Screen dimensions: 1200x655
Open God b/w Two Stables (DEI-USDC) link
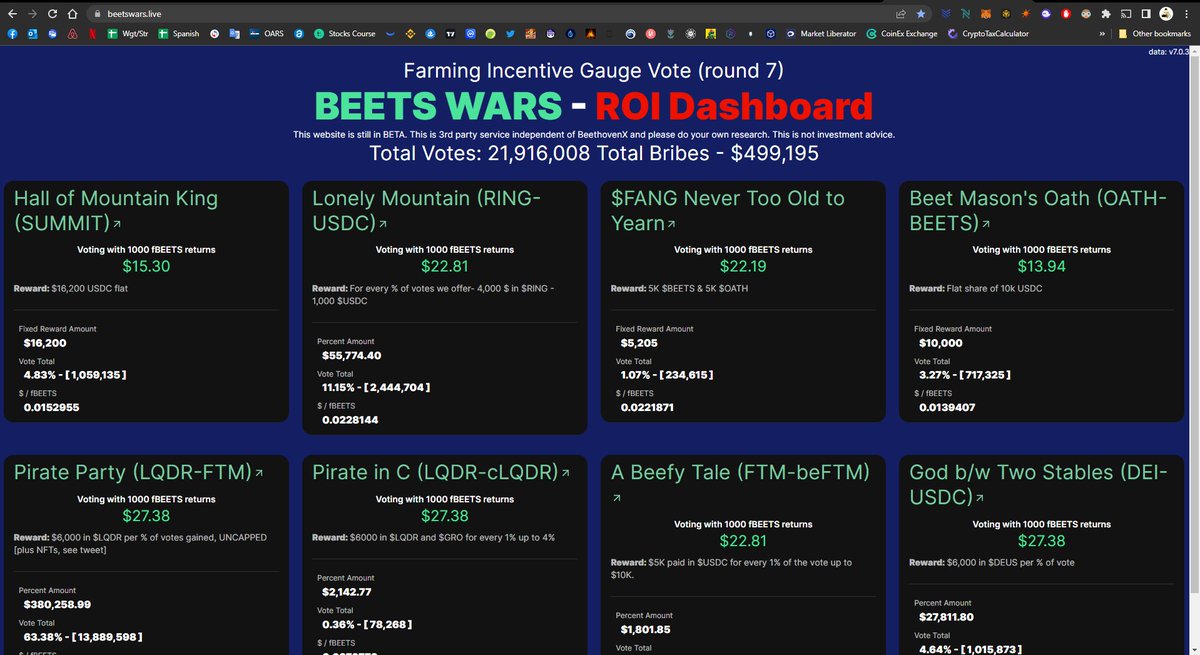(x=1038, y=484)
